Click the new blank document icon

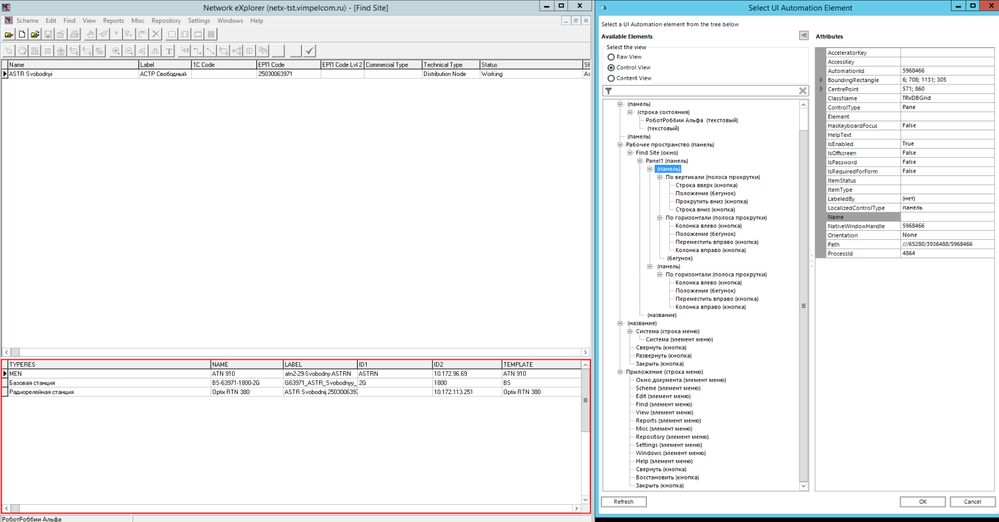(x=22, y=35)
